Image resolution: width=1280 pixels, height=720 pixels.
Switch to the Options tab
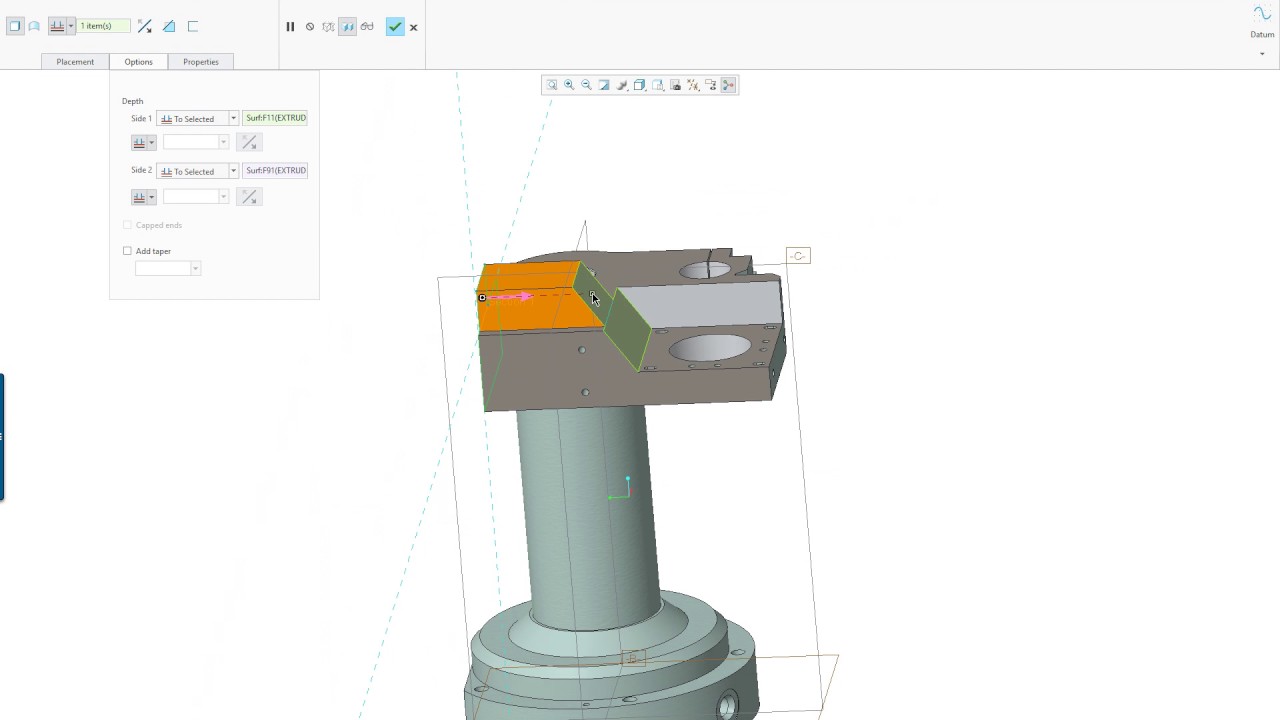(139, 62)
